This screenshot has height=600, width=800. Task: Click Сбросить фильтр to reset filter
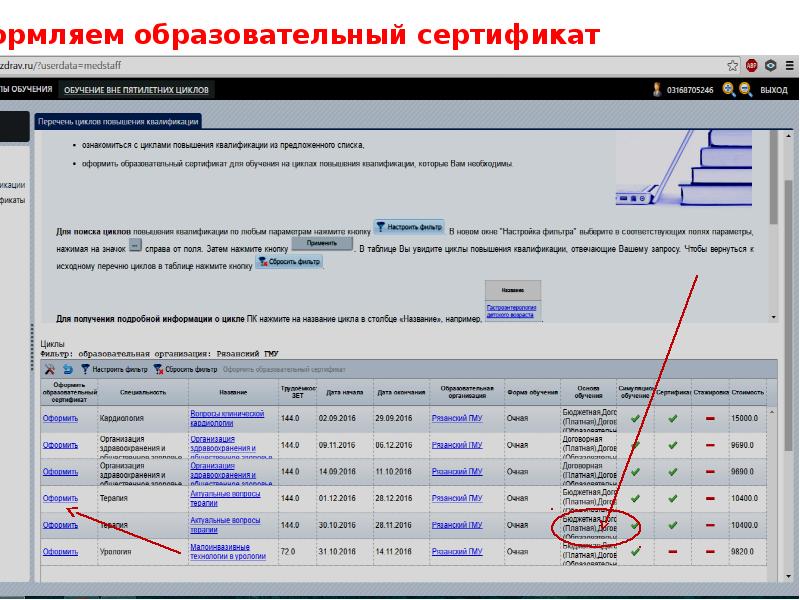[184, 369]
